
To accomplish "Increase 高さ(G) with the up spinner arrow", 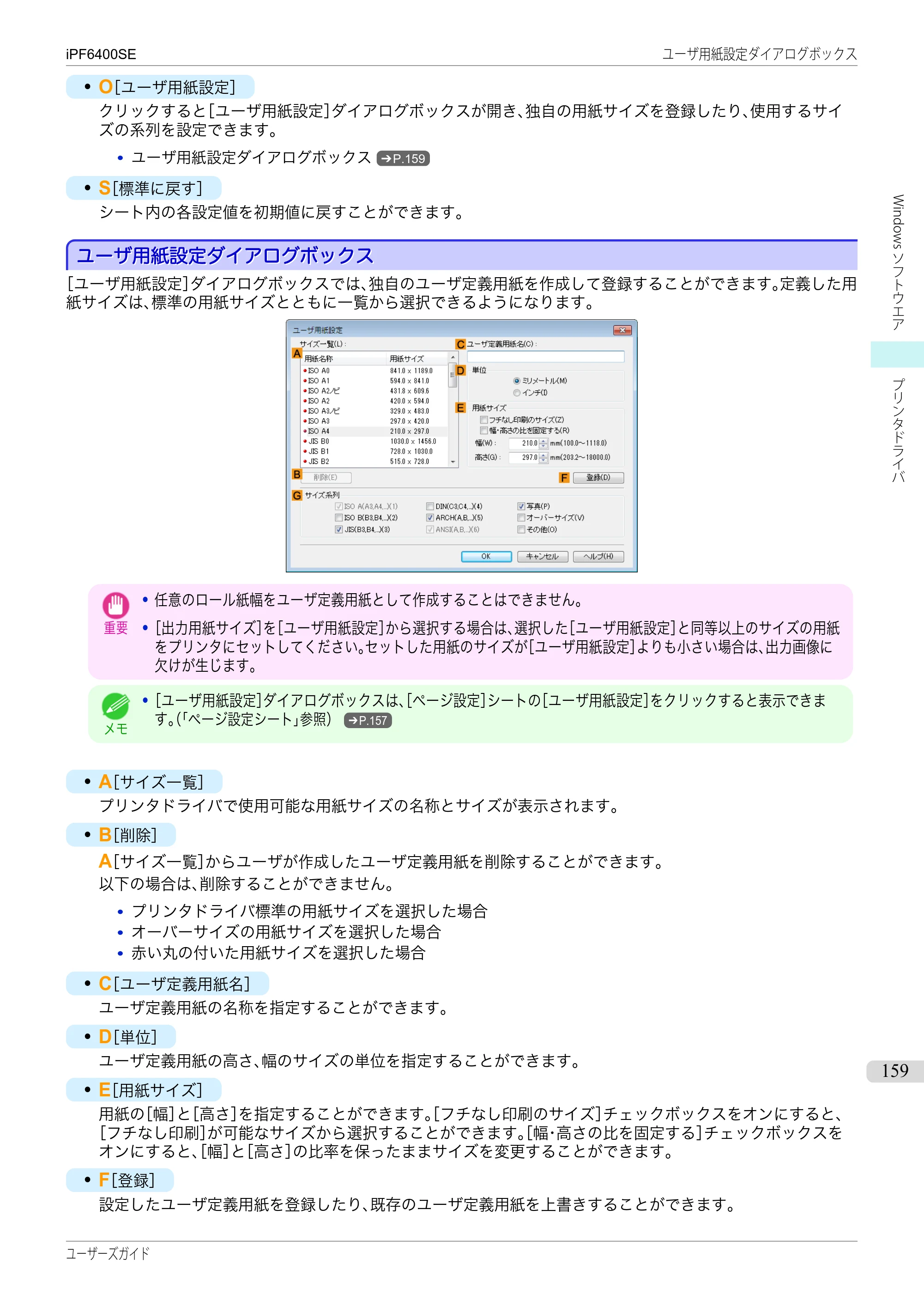I will click(544, 455).
